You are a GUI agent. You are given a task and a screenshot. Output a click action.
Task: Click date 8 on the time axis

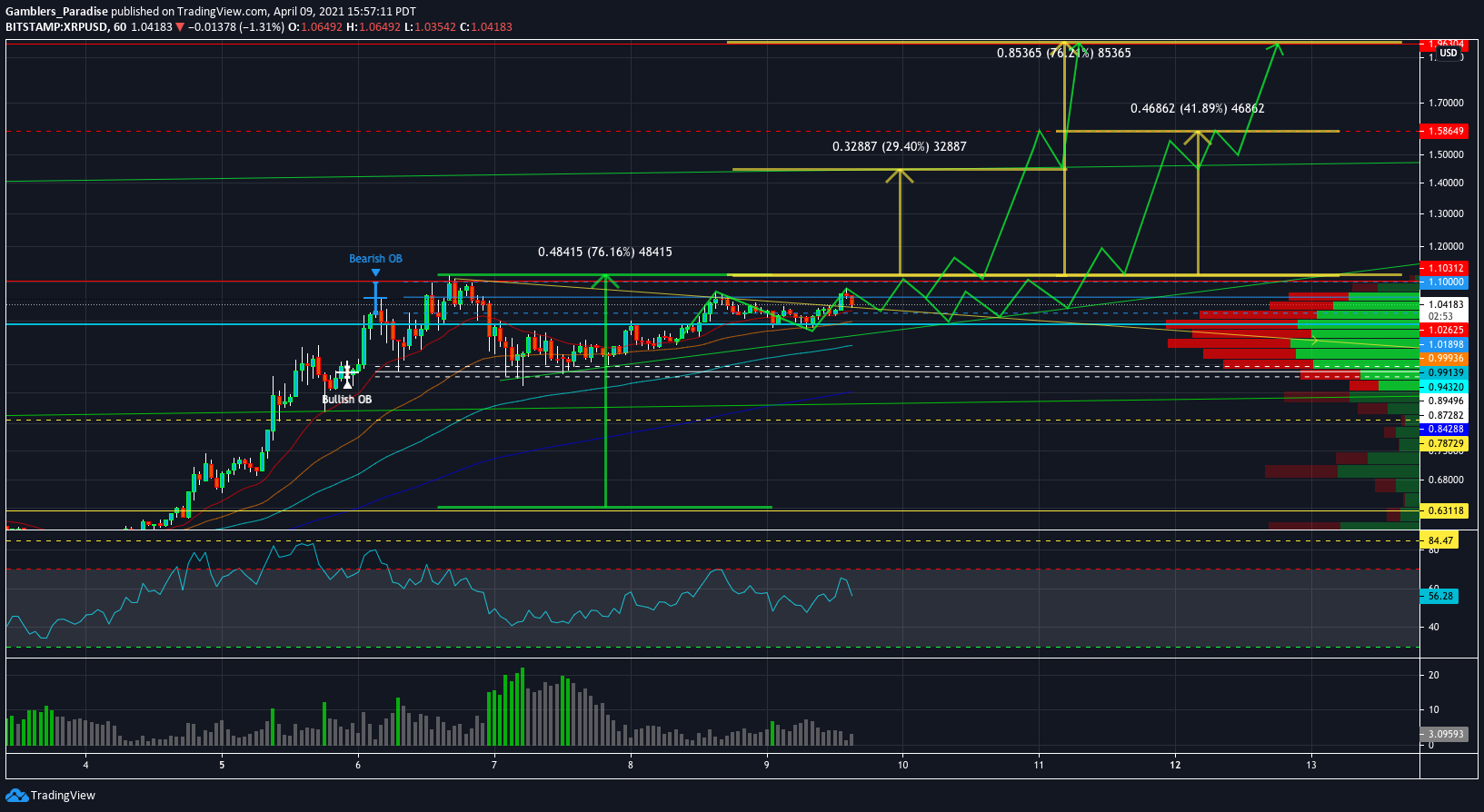(631, 765)
